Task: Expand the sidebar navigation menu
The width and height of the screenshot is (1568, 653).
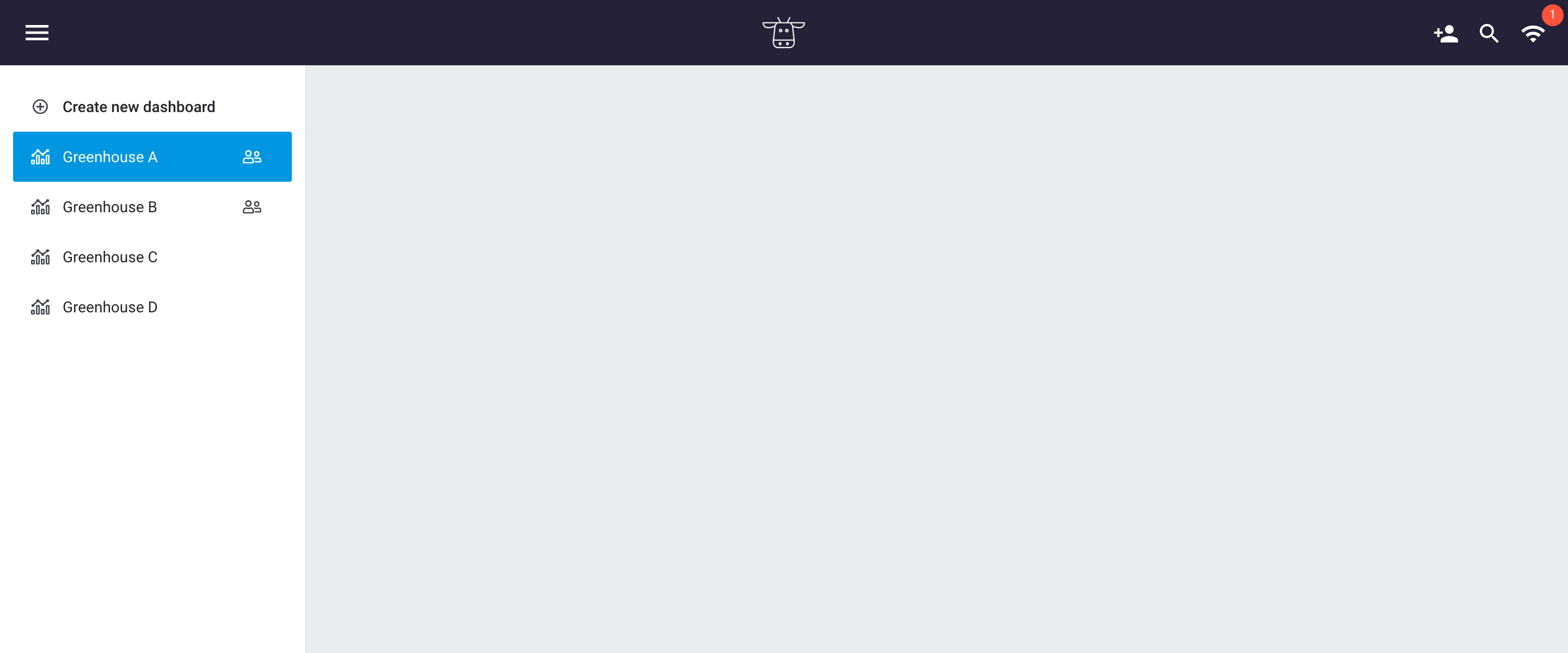Action: [36, 32]
